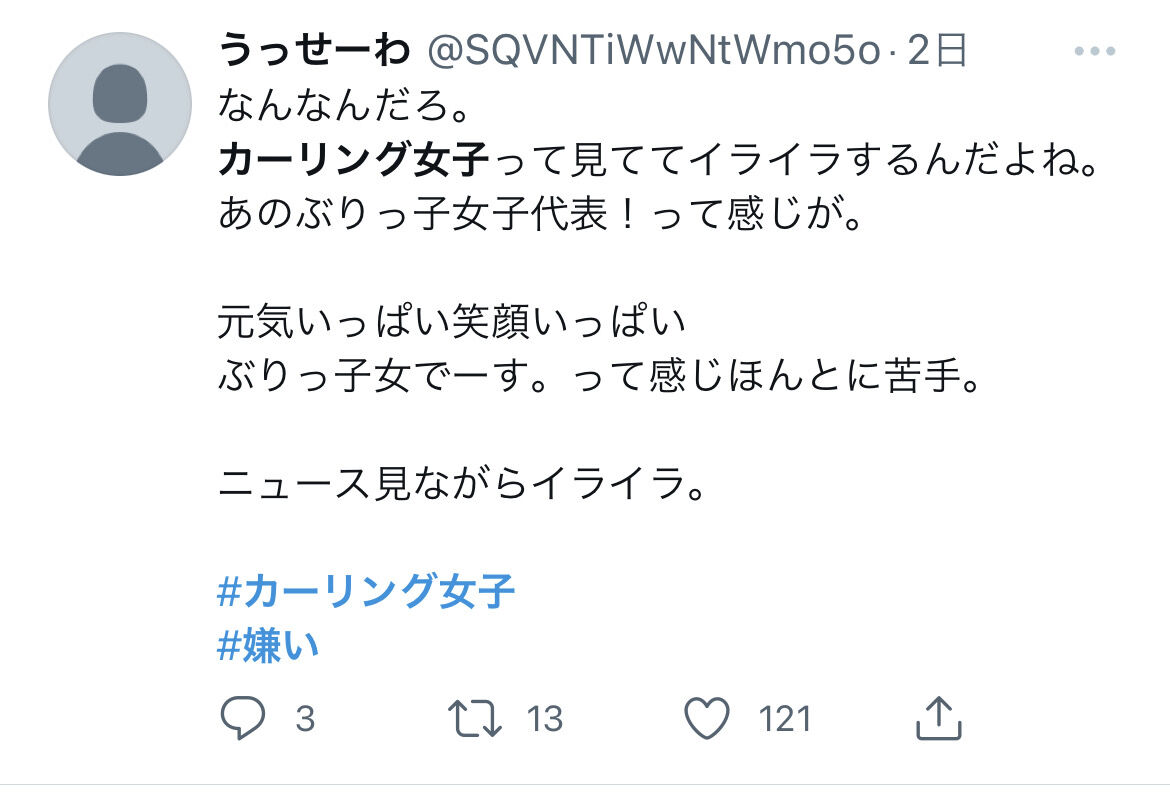
Task: Open the default gray profile avatar
Action: point(120,104)
